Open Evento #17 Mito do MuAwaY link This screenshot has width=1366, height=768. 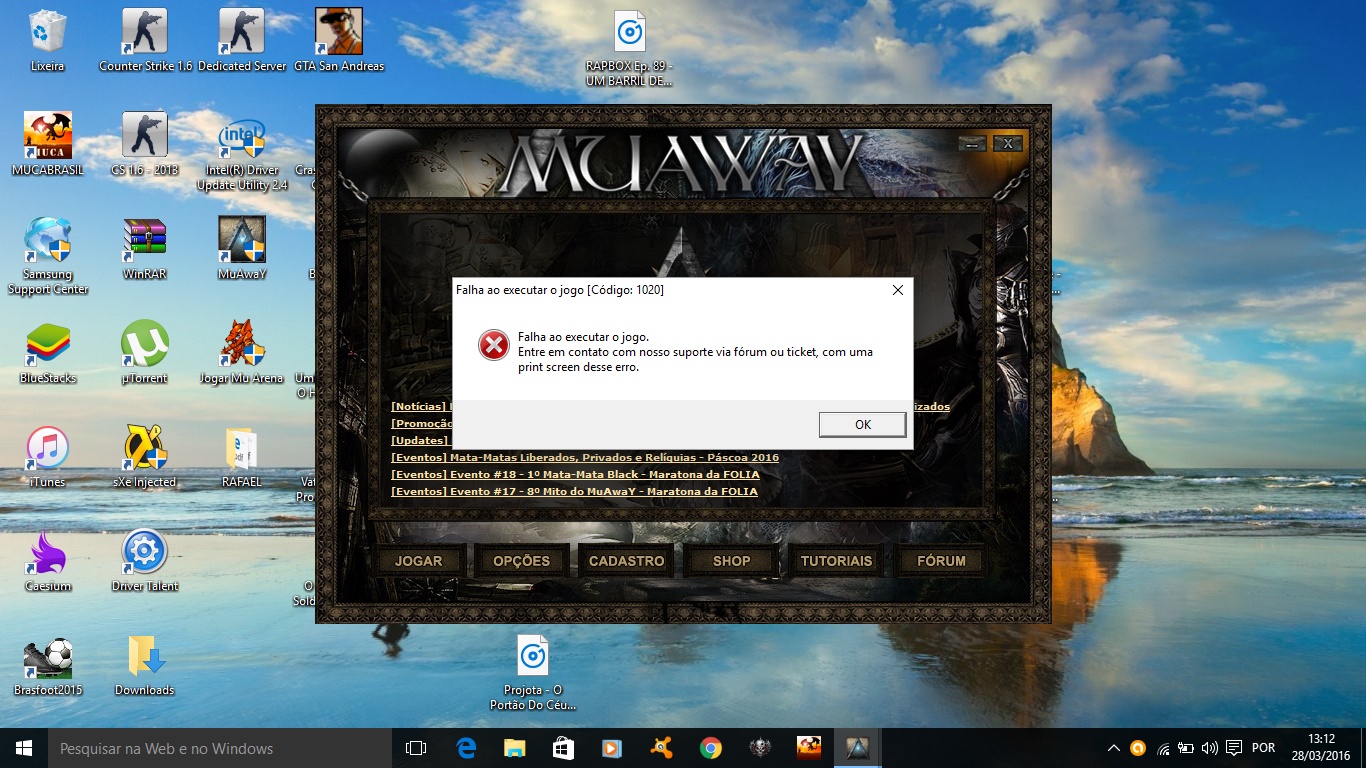[574, 491]
